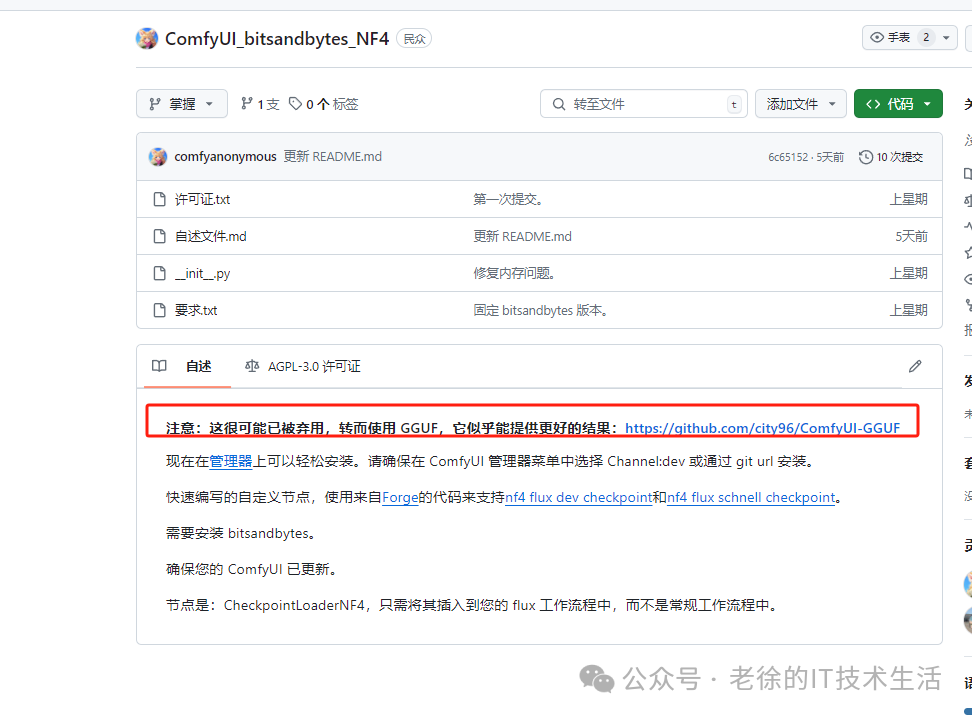Click the eye icon in watch button

(x=877, y=38)
